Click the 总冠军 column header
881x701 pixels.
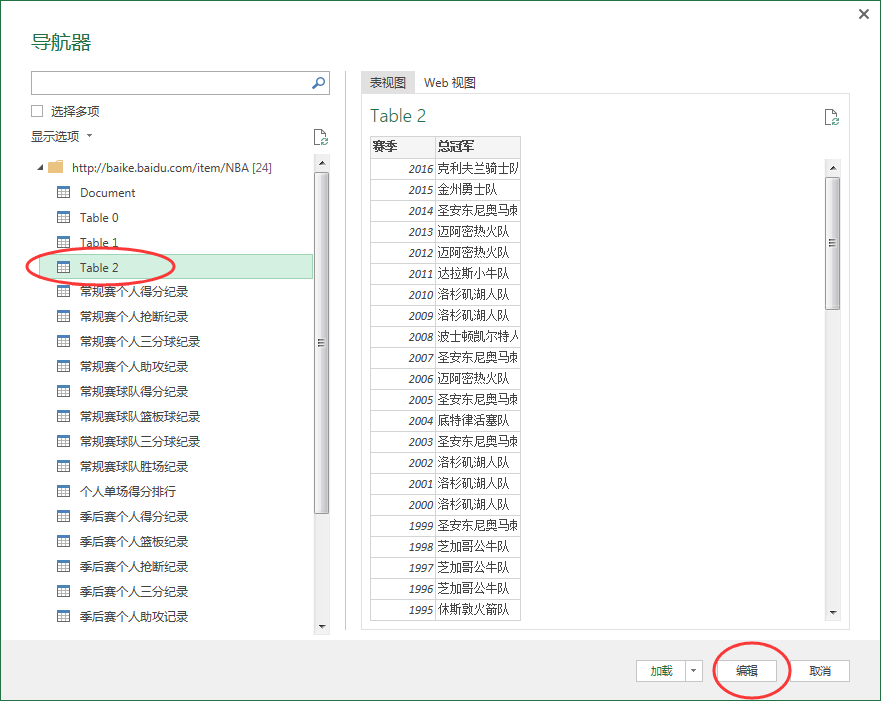pyautogui.click(x=478, y=147)
